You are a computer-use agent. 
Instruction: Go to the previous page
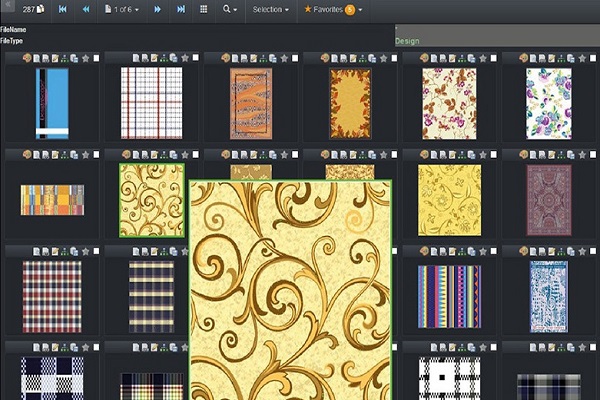click(x=86, y=9)
